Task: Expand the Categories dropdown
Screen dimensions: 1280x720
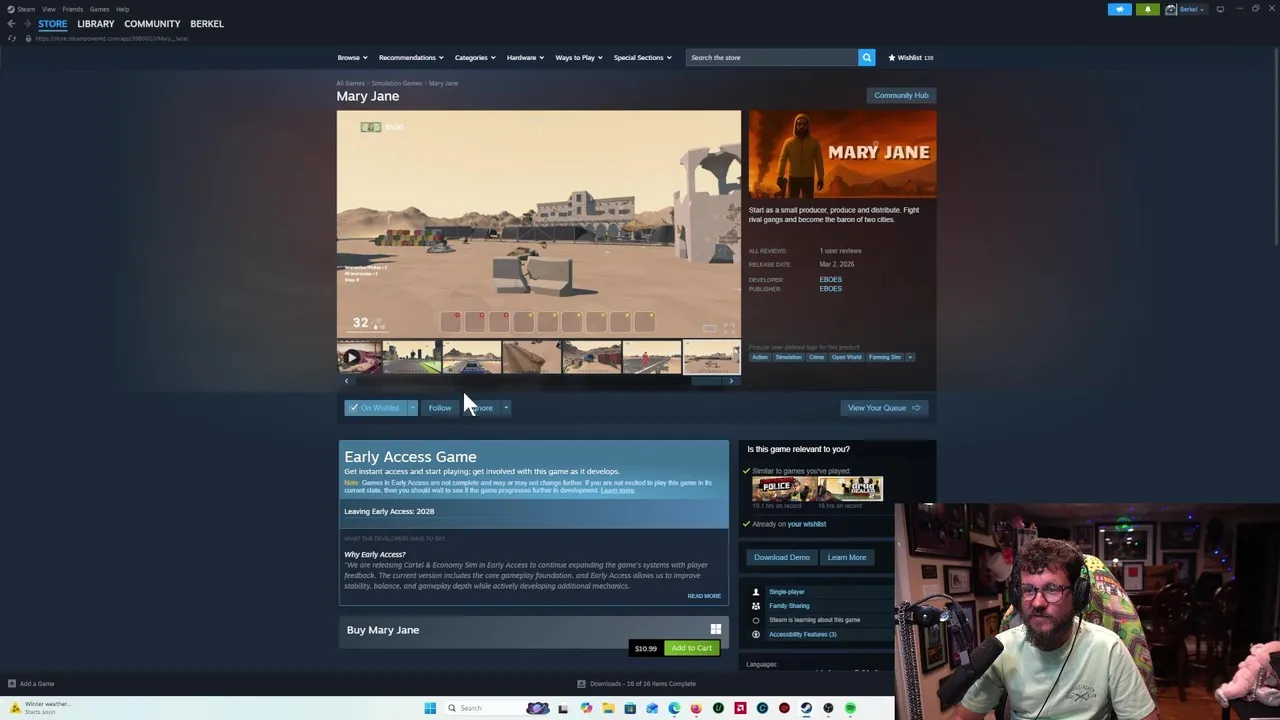Action: (475, 58)
